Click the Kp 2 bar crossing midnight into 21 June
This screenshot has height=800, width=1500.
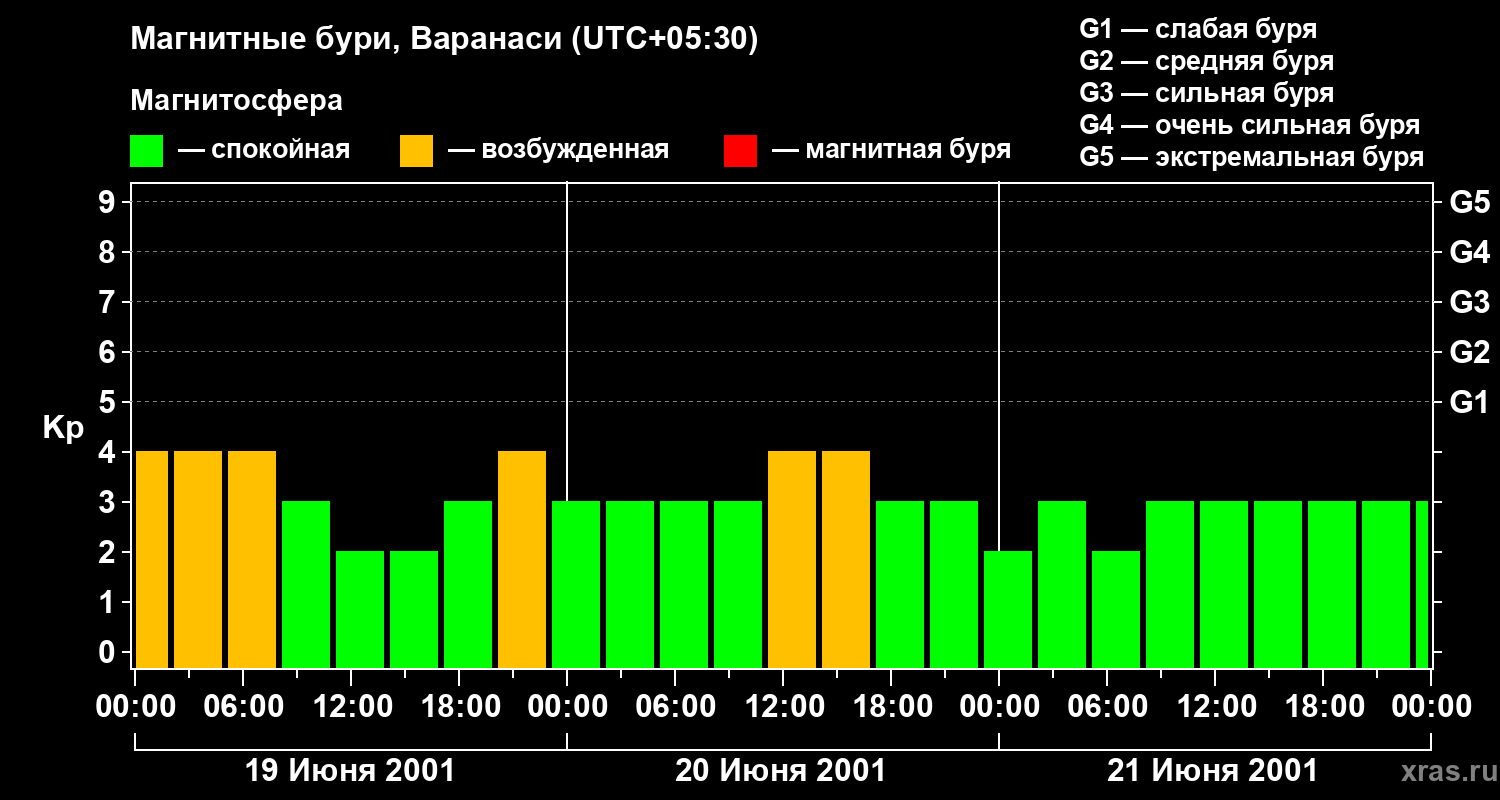pos(1008,610)
